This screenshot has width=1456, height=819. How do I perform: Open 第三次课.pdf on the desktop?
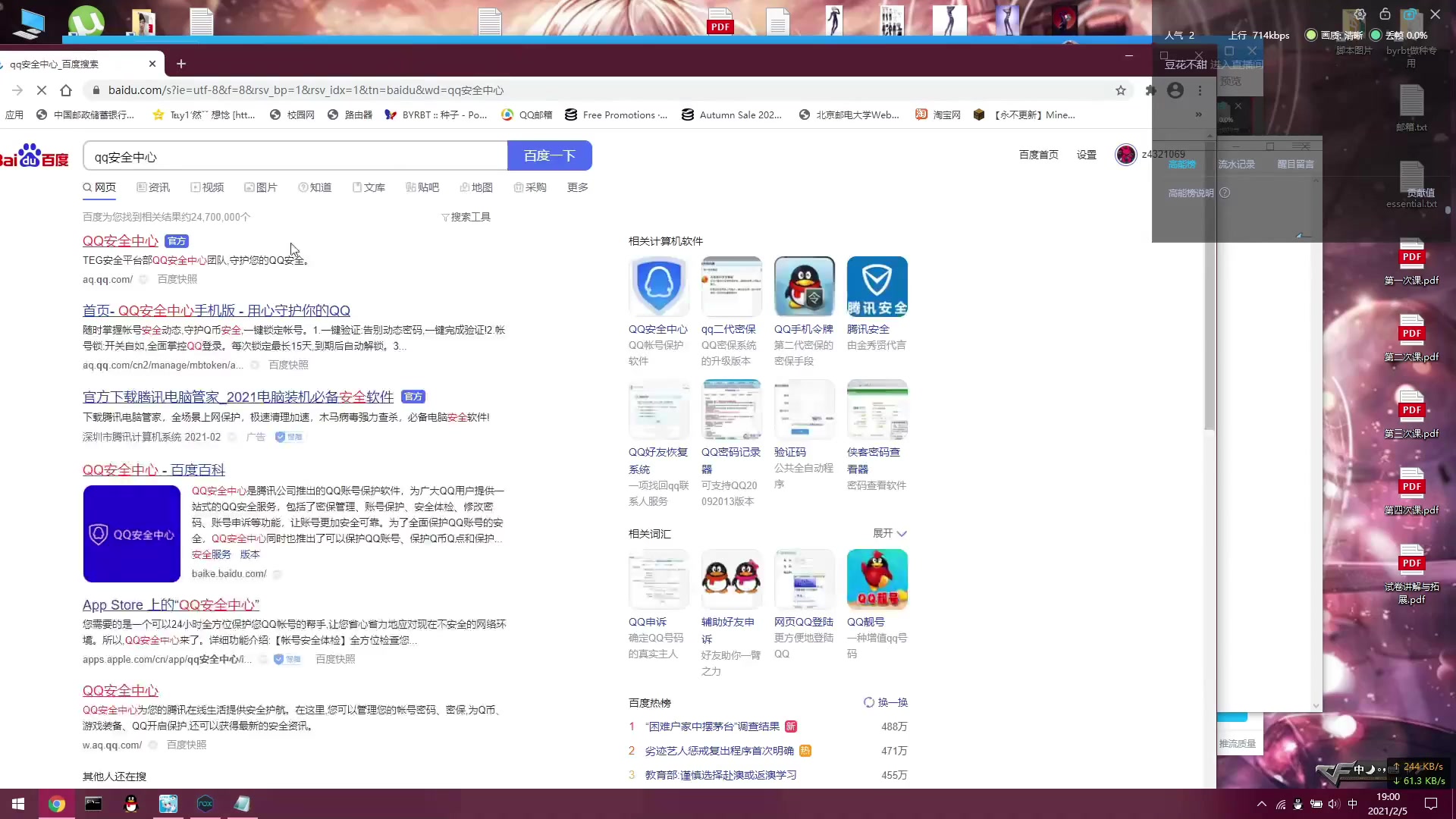click(1411, 416)
